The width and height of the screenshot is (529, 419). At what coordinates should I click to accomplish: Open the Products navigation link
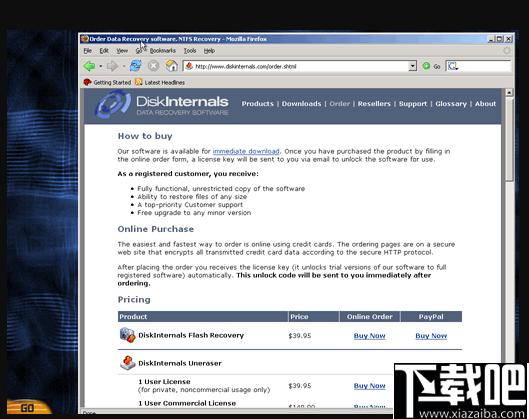pyautogui.click(x=257, y=104)
